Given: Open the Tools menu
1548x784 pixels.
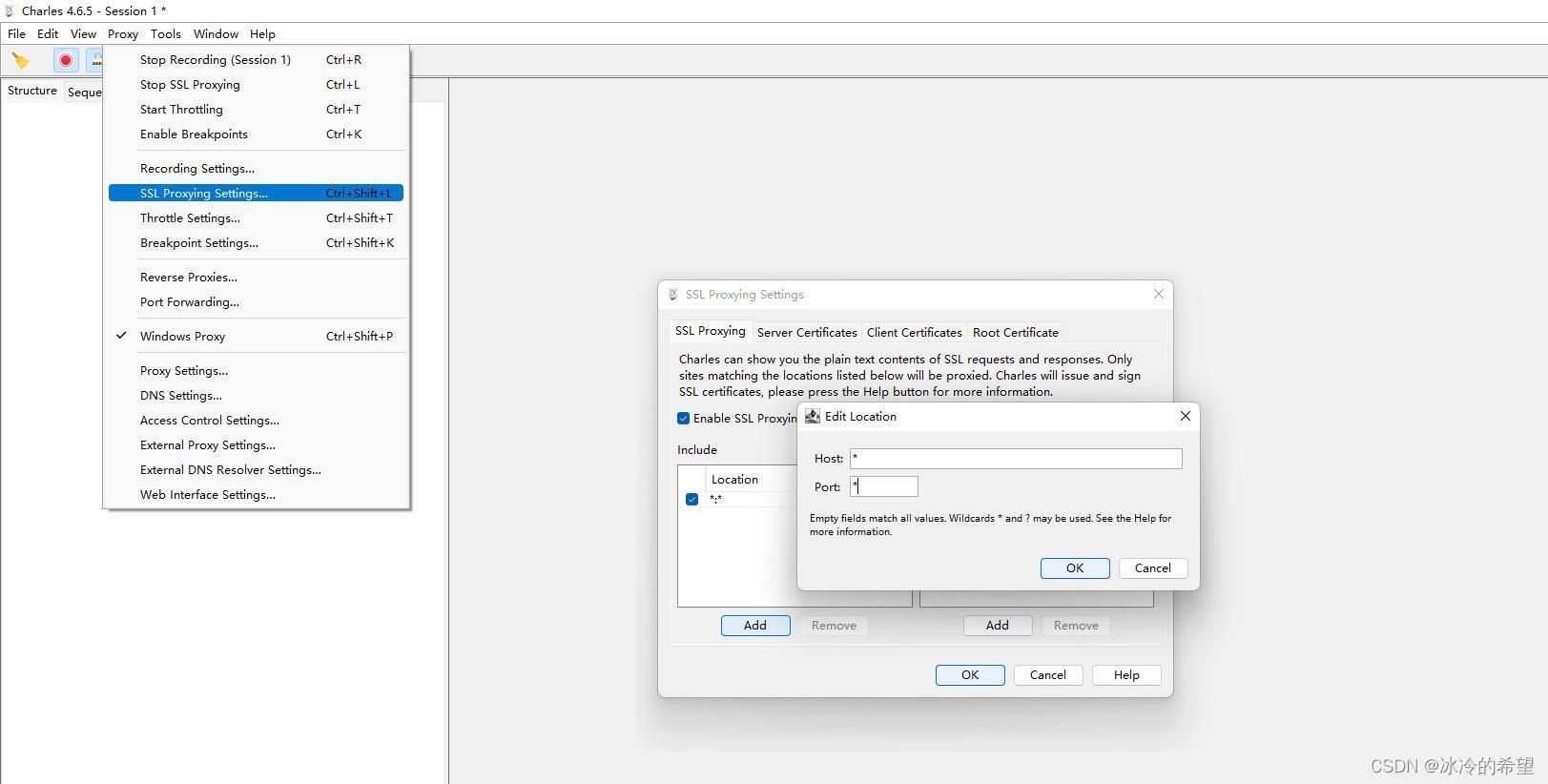Looking at the screenshot, I should click(166, 33).
